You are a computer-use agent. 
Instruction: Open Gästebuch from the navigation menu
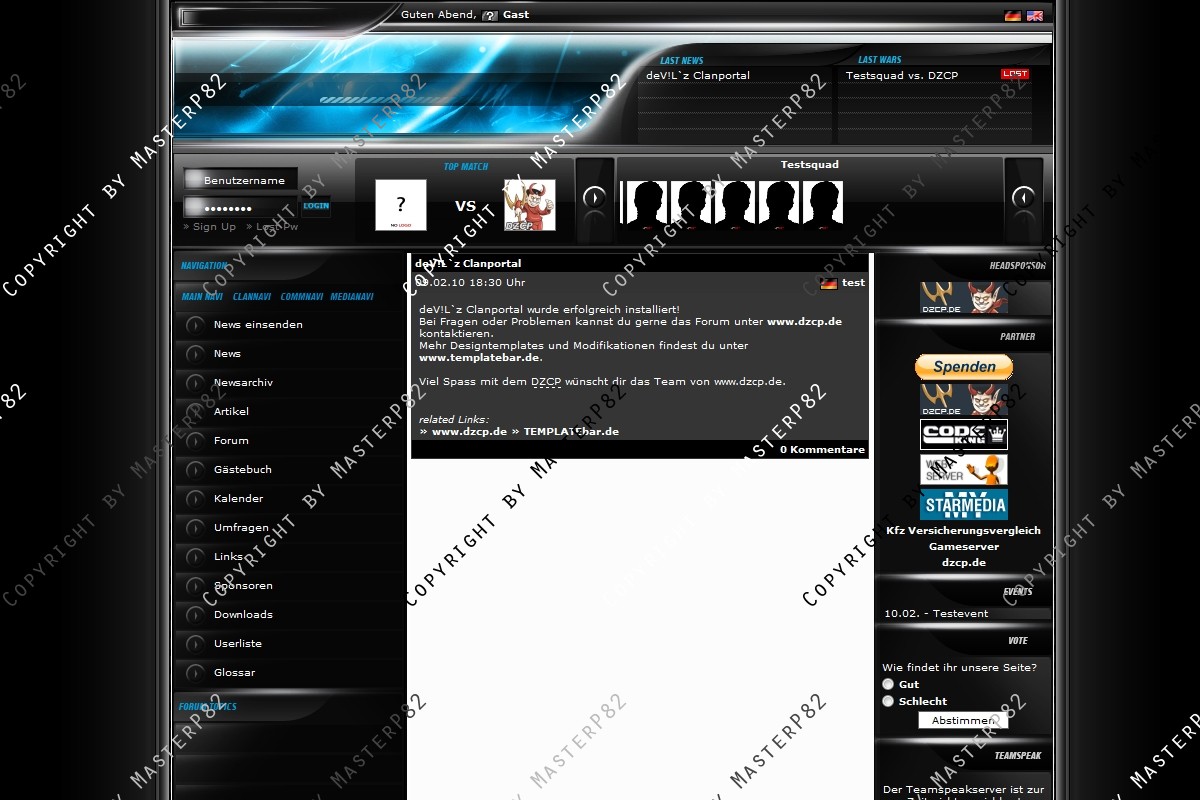(x=242, y=469)
